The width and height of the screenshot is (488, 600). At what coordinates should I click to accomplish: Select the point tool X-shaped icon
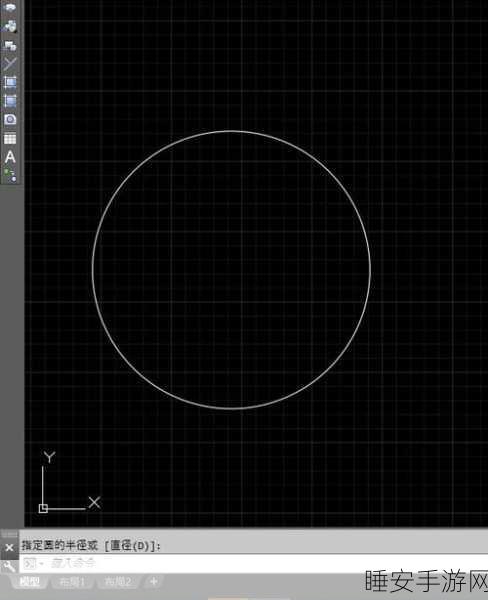(x=10, y=64)
